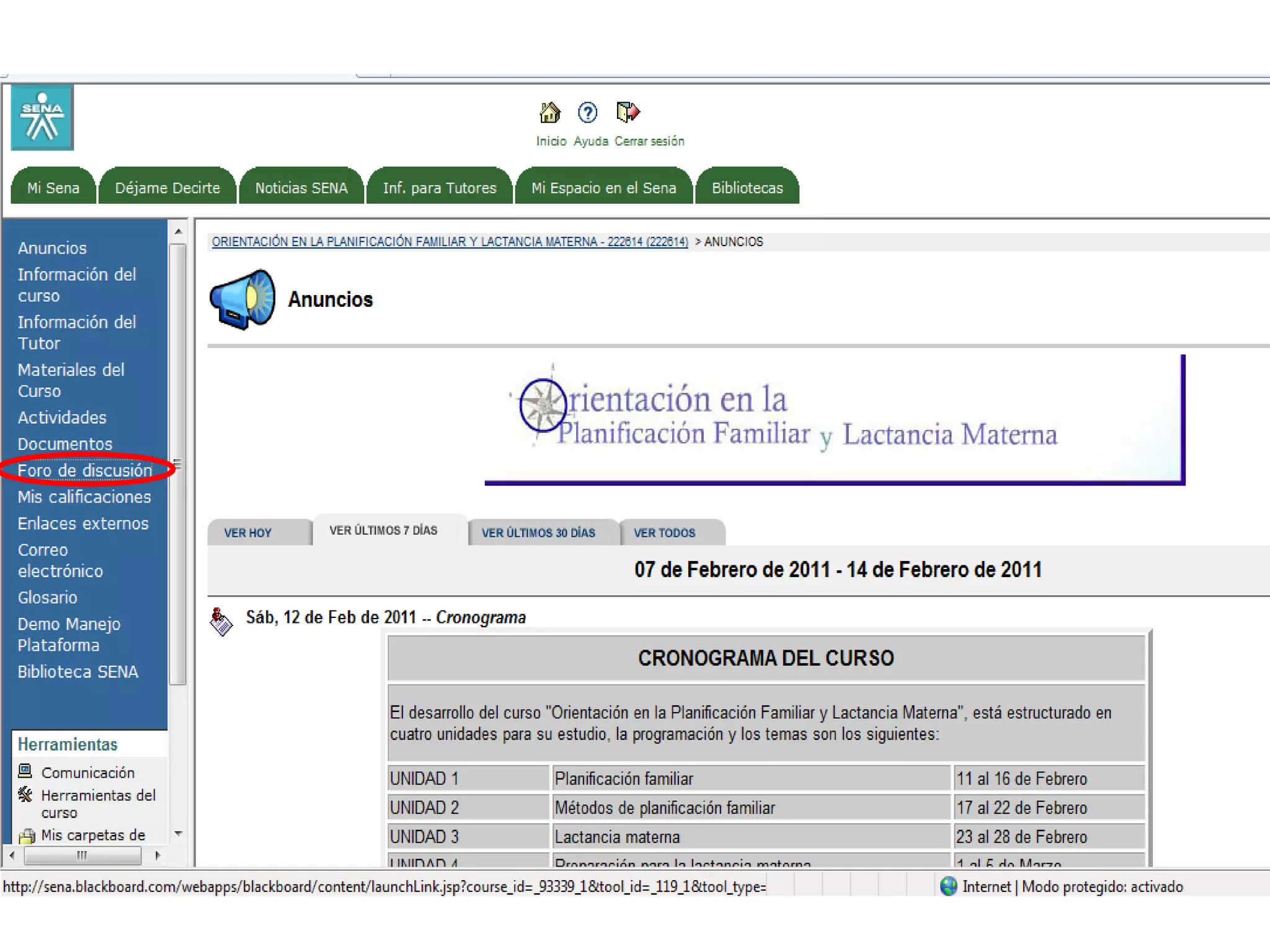Open Mis calificaciones sidebar link
This screenshot has height=952, width=1270.
(84, 497)
